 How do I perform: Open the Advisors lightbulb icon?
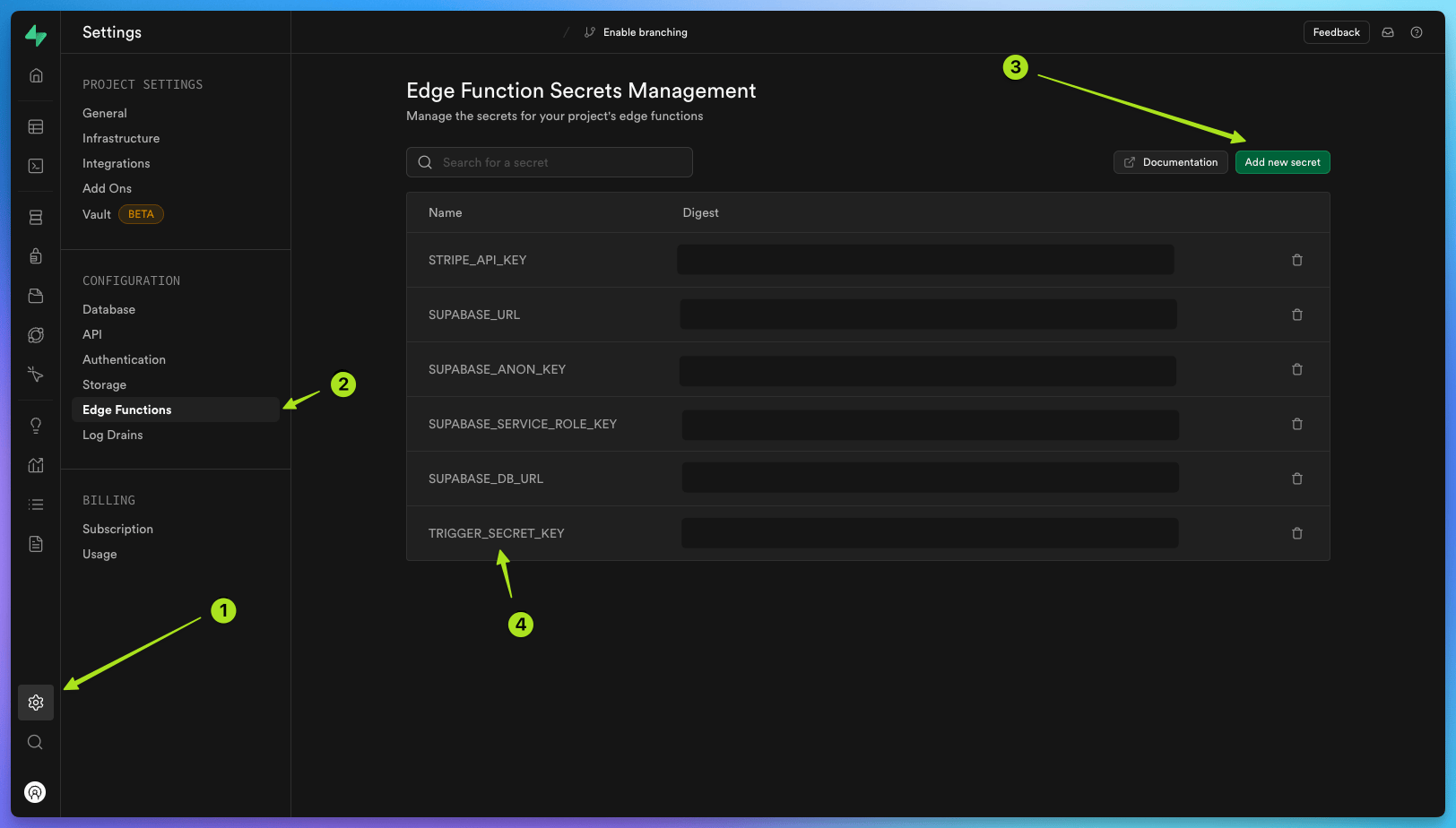(x=36, y=426)
